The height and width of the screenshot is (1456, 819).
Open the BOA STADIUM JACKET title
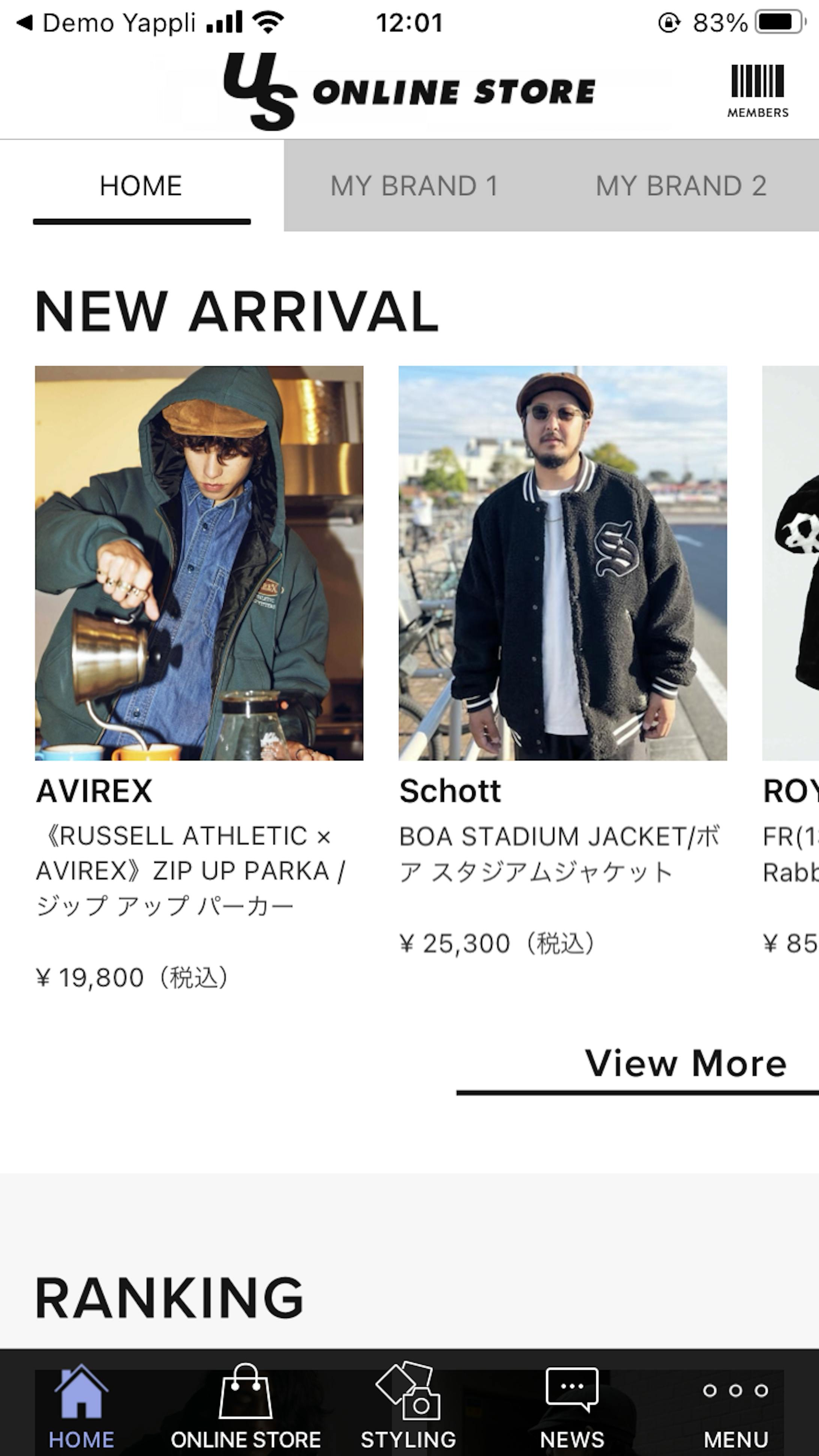pyautogui.click(x=559, y=853)
